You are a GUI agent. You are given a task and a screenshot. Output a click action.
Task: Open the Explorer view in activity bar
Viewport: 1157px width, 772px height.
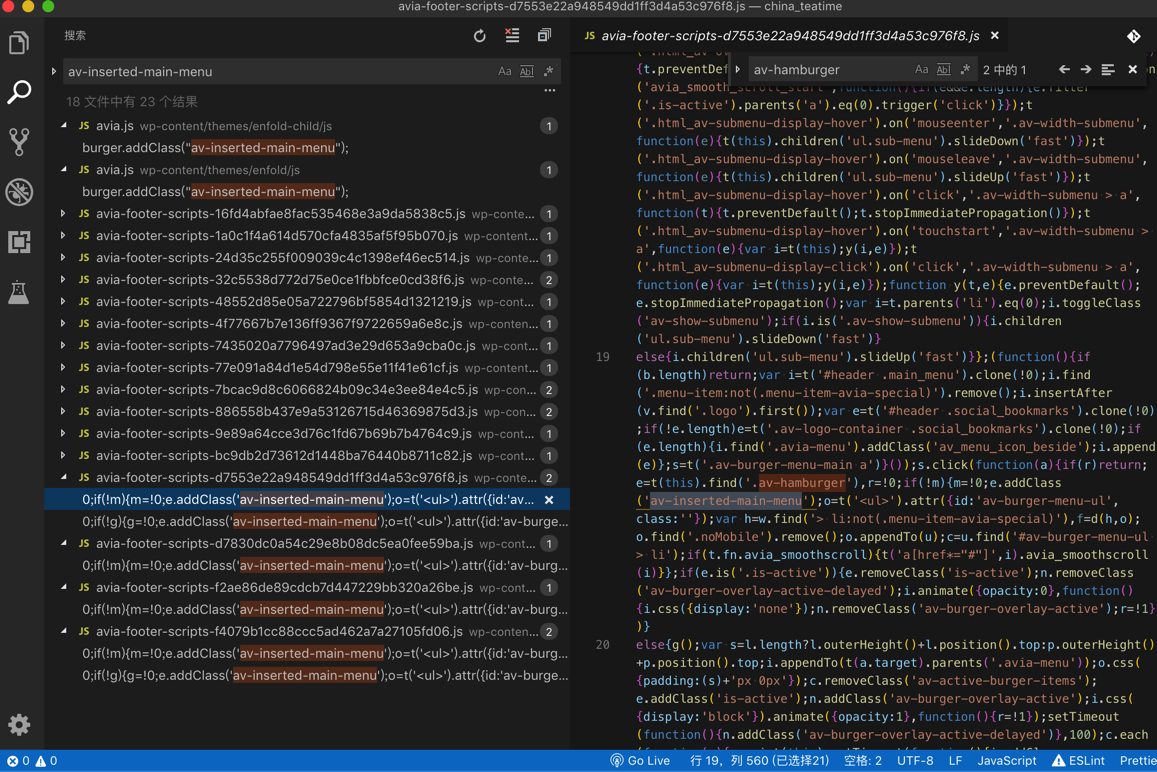point(19,43)
